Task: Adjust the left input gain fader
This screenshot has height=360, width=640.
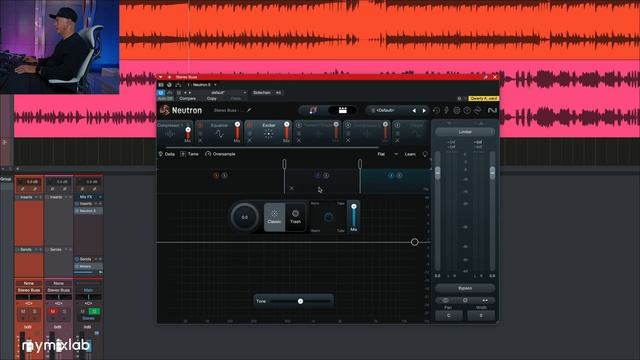Action: tap(438, 172)
